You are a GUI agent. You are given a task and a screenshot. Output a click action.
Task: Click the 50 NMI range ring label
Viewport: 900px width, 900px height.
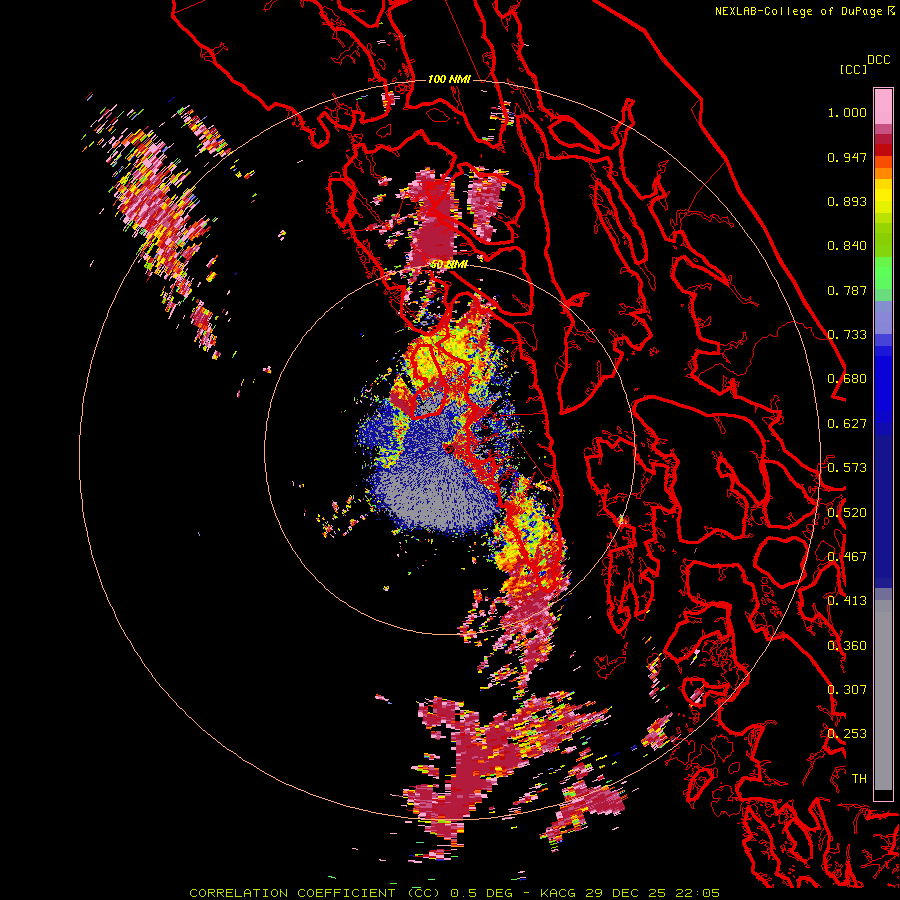click(x=449, y=265)
